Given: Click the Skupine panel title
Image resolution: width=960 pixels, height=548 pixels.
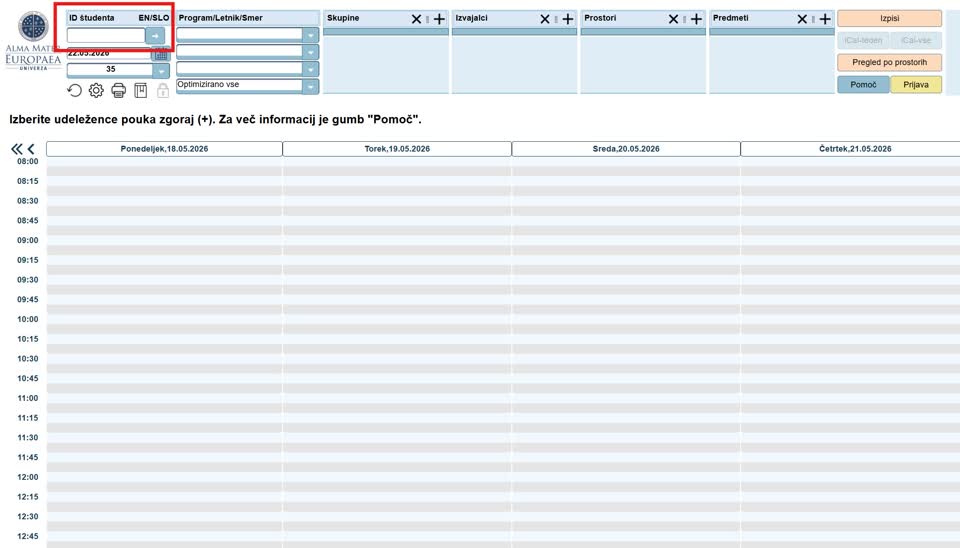Looking at the screenshot, I should (343, 18).
